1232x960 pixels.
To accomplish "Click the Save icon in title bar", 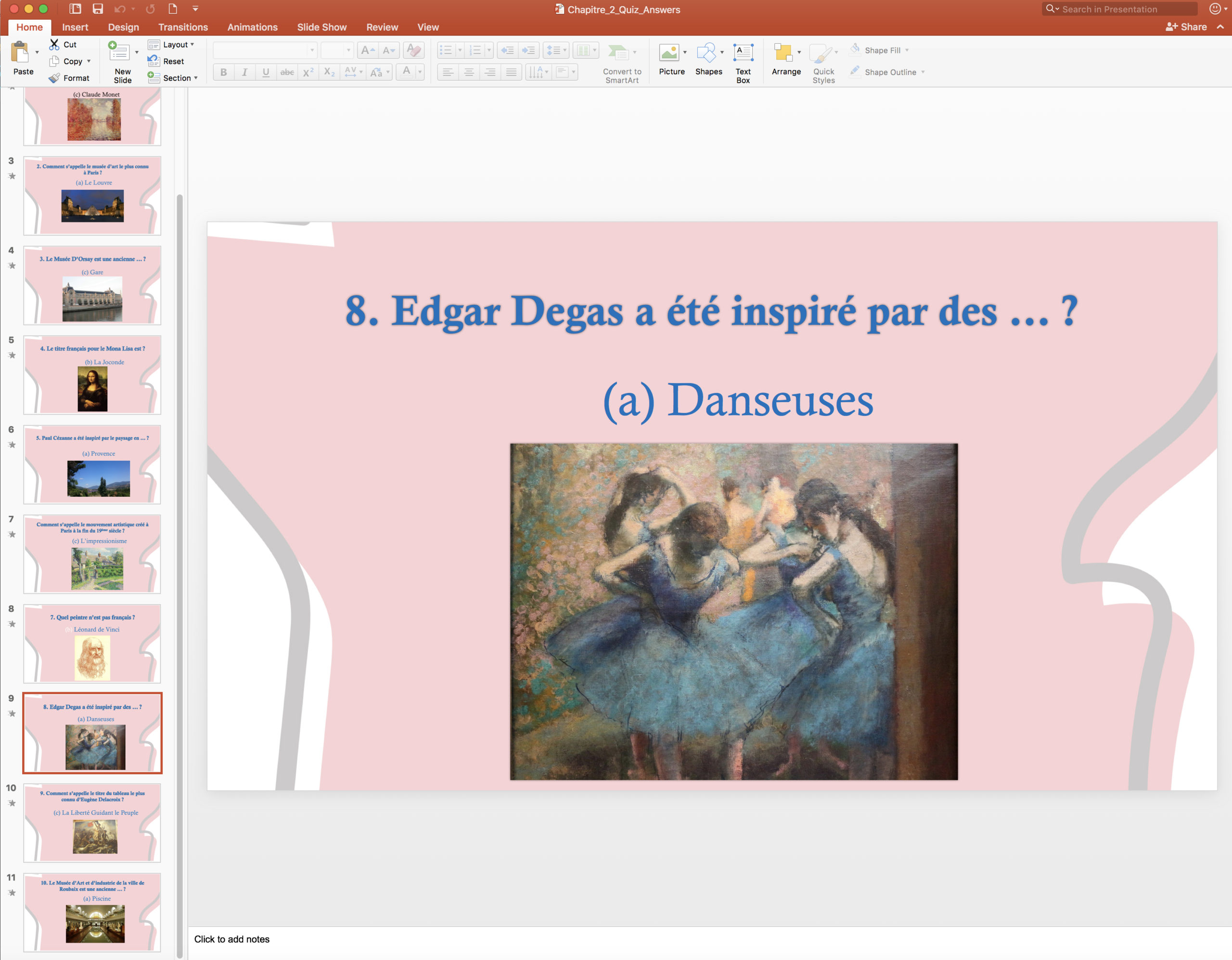I will point(98,9).
